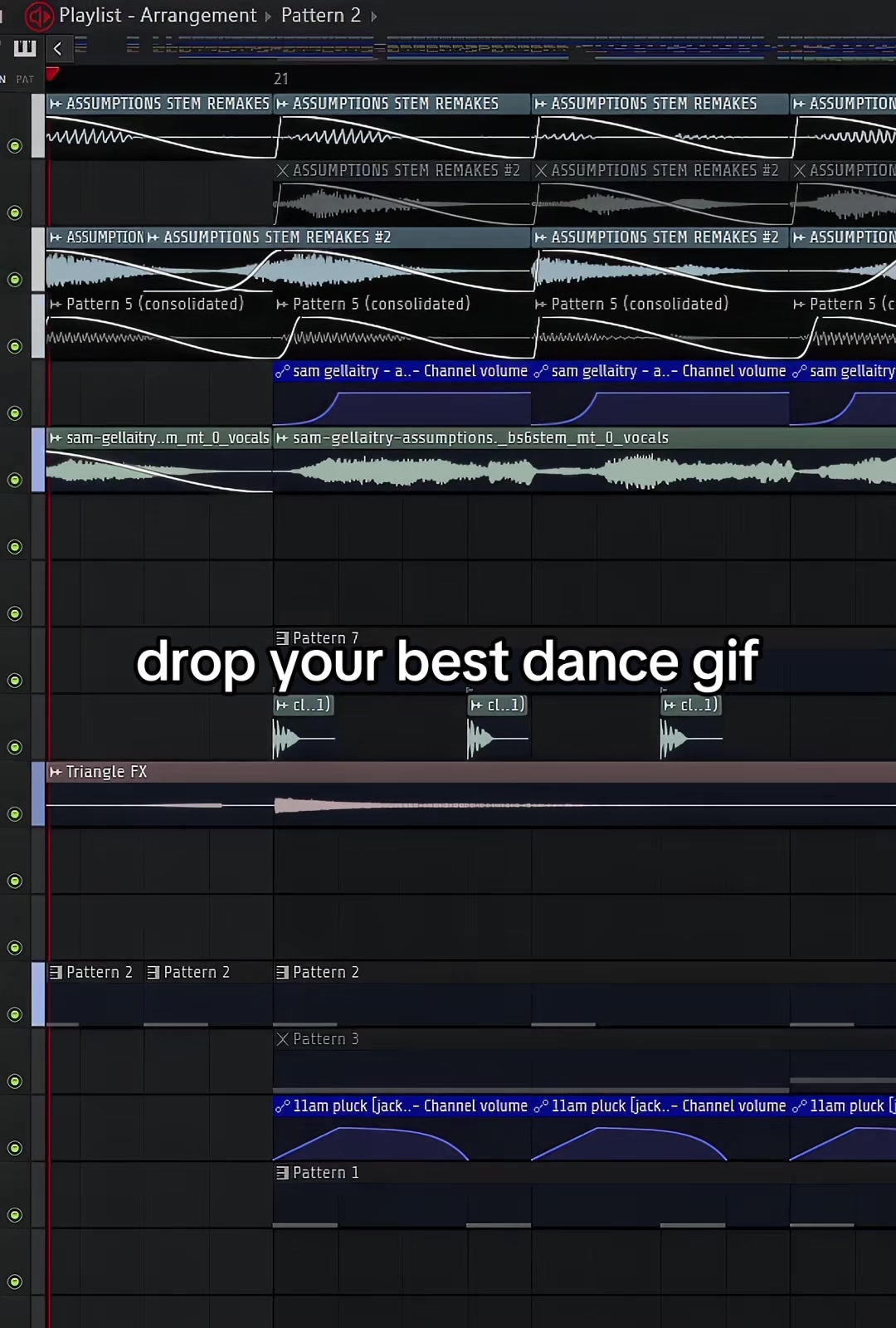Toggle mute on the Pattern 2 track
This screenshot has height=1328, width=896.
coord(14,1014)
